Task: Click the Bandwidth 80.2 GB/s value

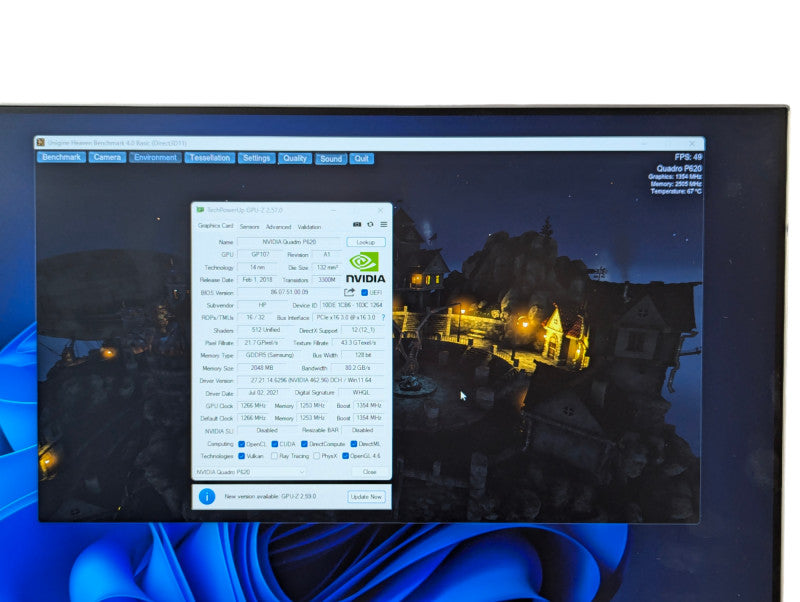Action: point(358,368)
